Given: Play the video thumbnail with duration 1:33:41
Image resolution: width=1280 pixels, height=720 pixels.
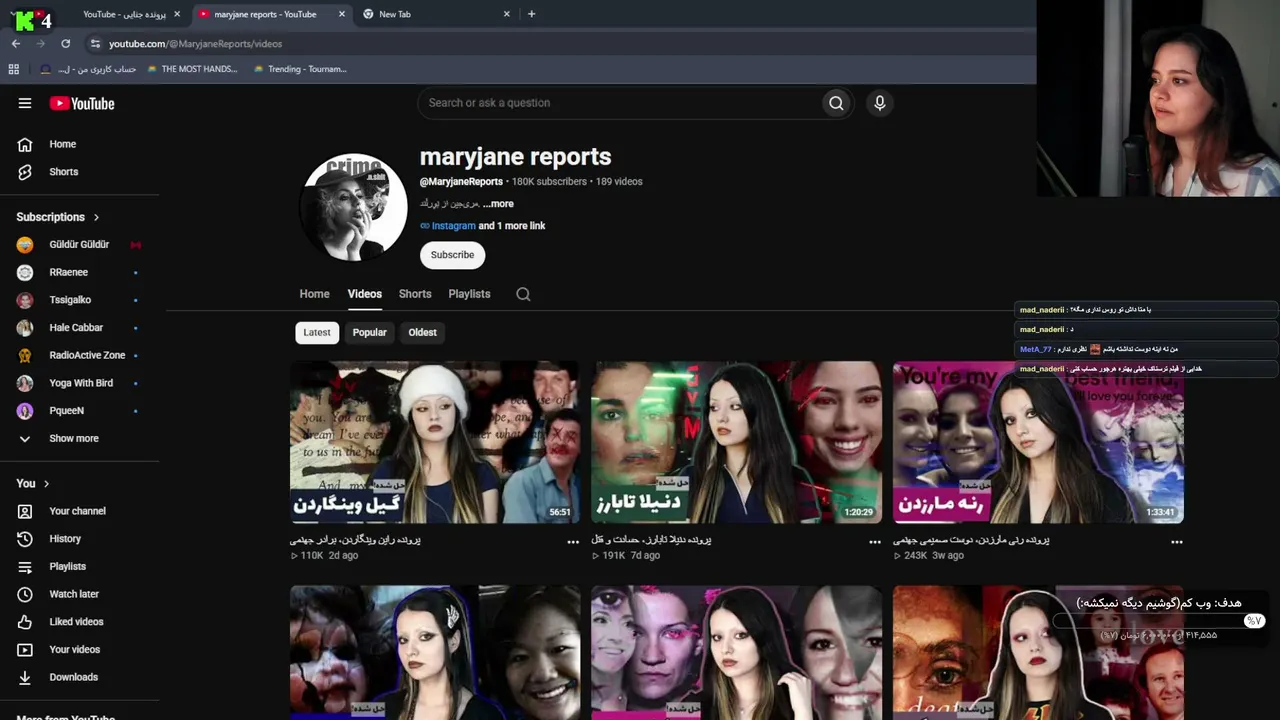Looking at the screenshot, I should [x=1038, y=442].
